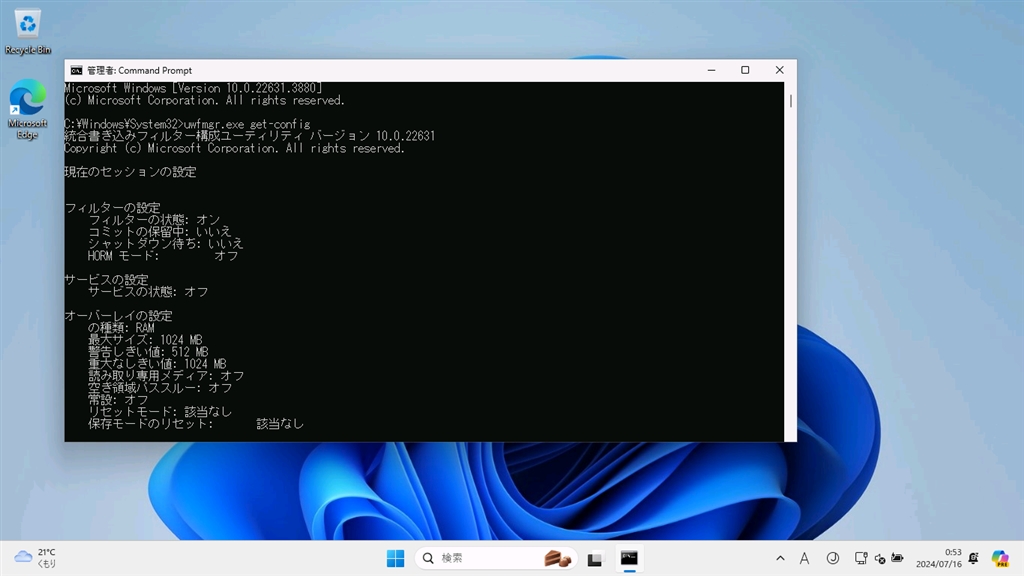
Task: Click the 'フィルターの状態: オン' line
Action: (154, 219)
